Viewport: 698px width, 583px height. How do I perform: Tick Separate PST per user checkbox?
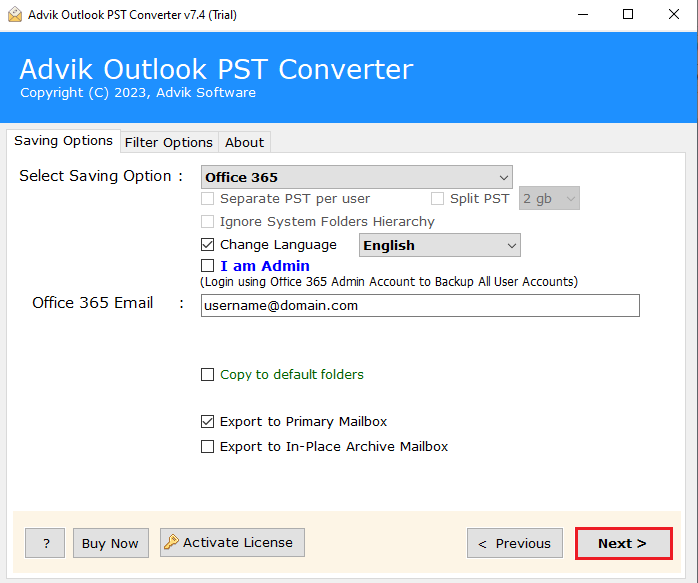pos(207,198)
